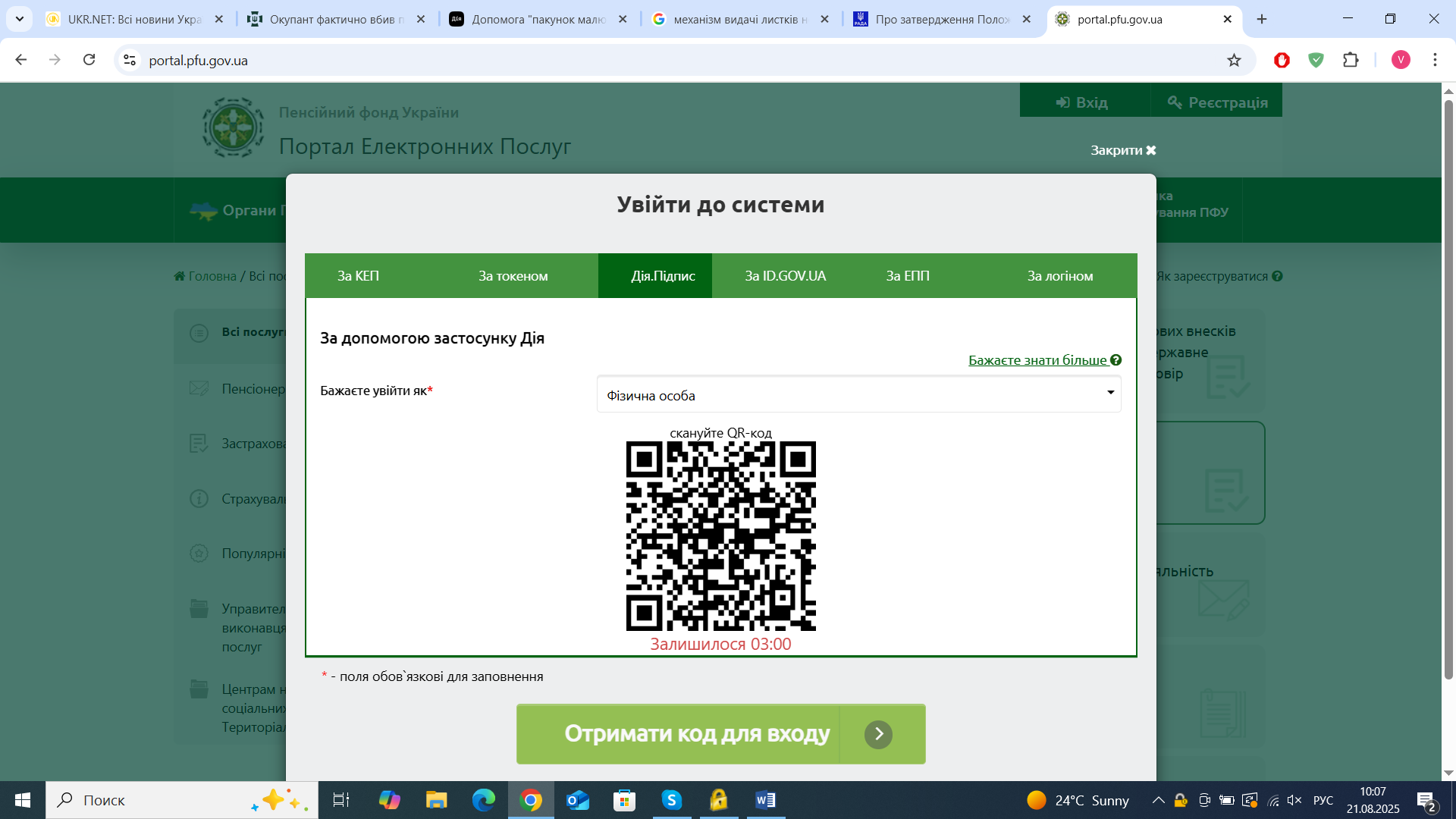This screenshot has width=1456, height=819.
Task: Open the За ID.GOV.UA login tab
Action: [x=785, y=276]
